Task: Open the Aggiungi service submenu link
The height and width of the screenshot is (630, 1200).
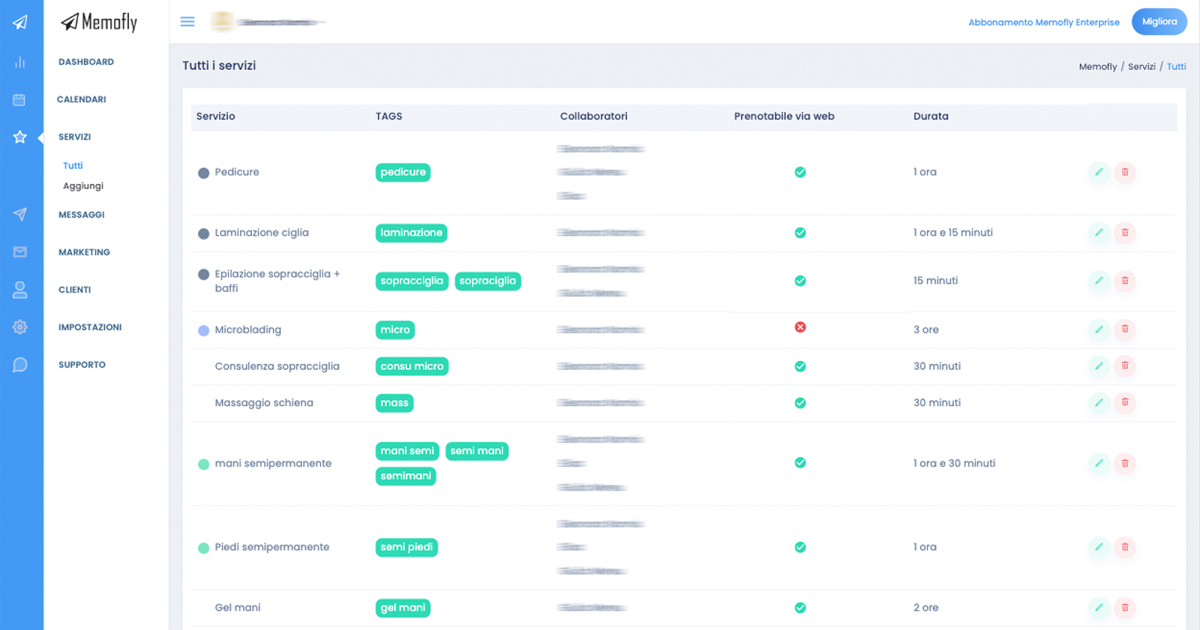Action: [x=83, y=186]
